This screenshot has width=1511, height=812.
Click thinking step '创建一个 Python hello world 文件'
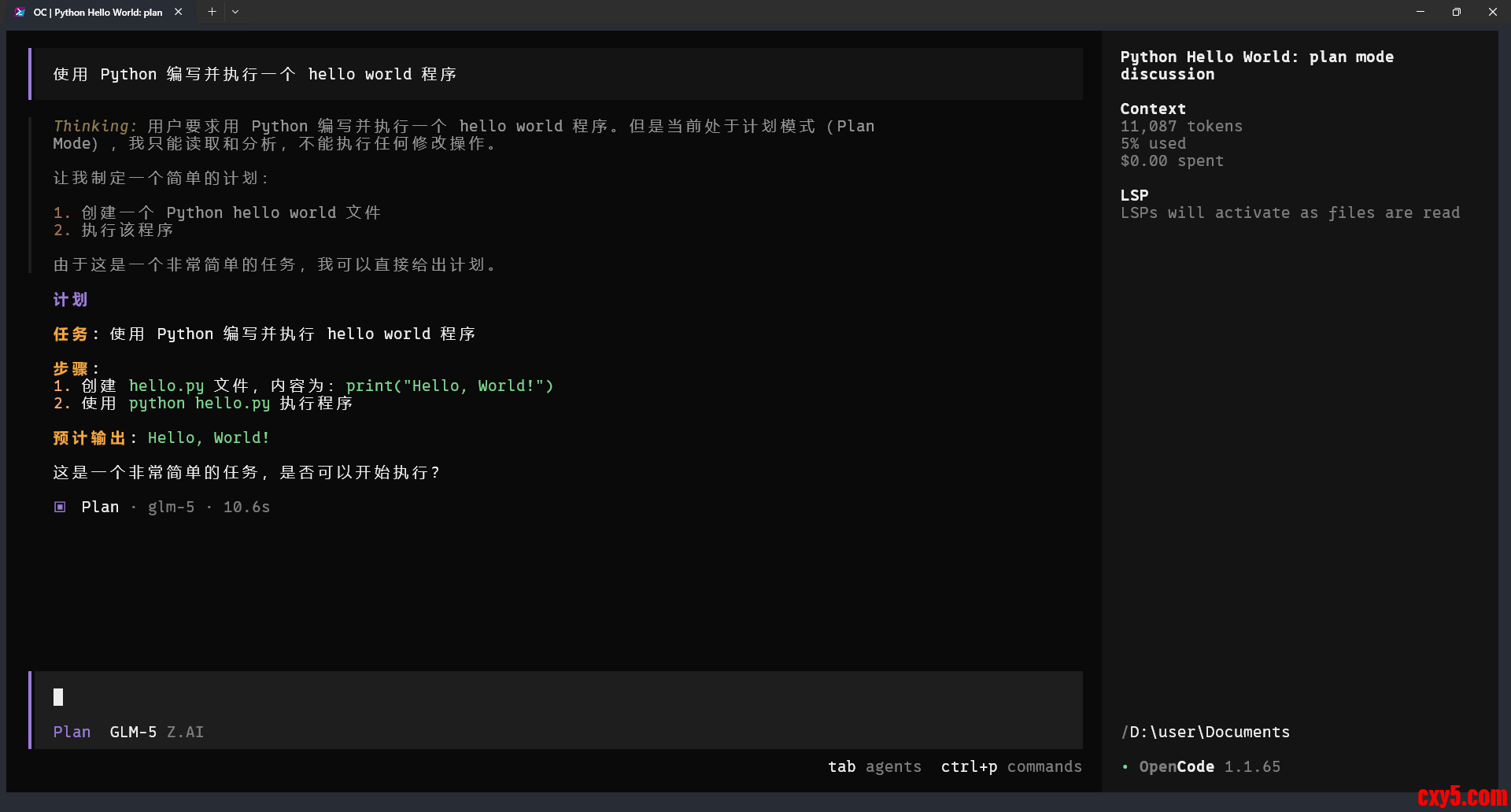[231, 212]
